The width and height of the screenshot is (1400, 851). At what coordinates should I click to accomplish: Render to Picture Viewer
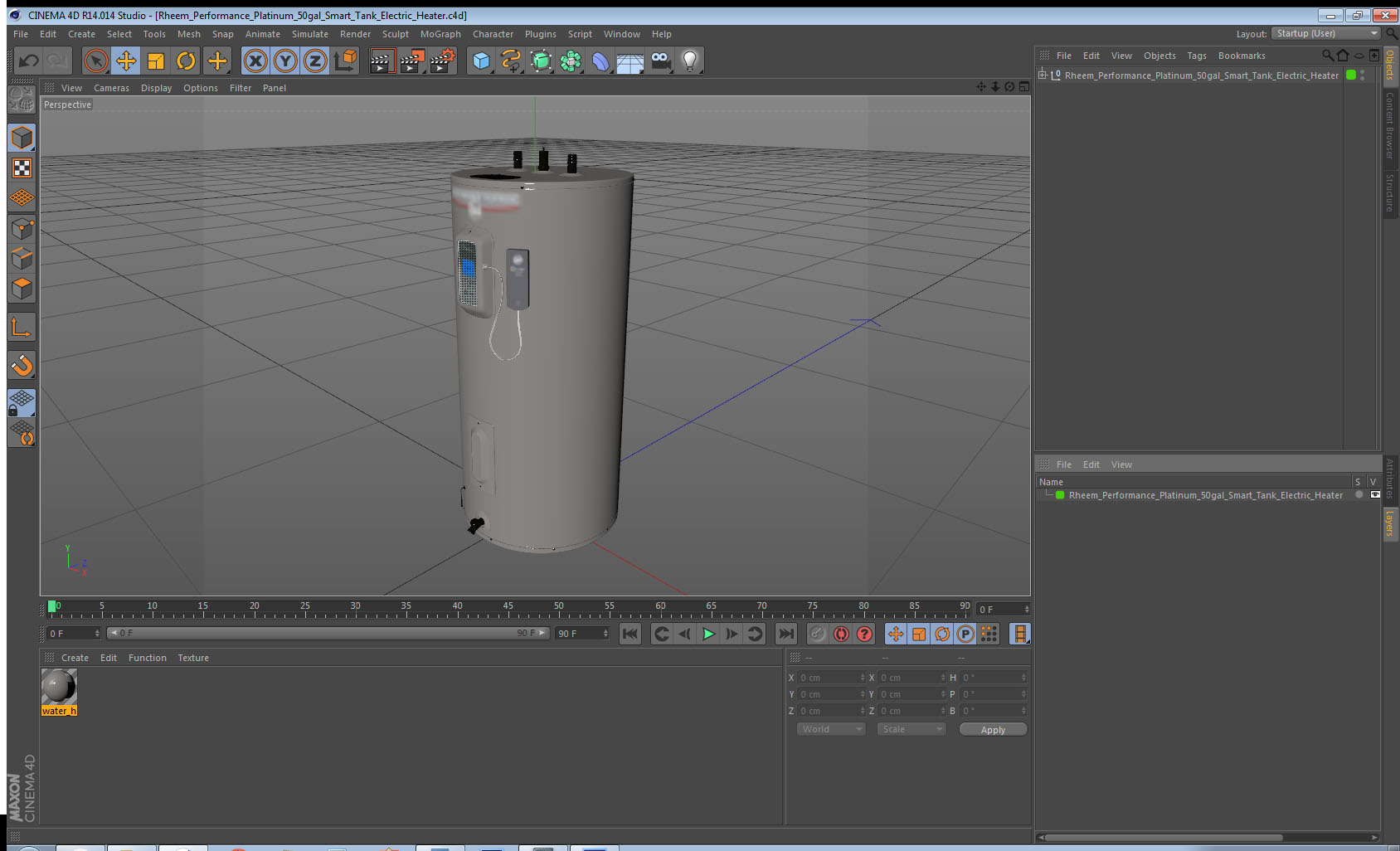[x=412, y=61]
